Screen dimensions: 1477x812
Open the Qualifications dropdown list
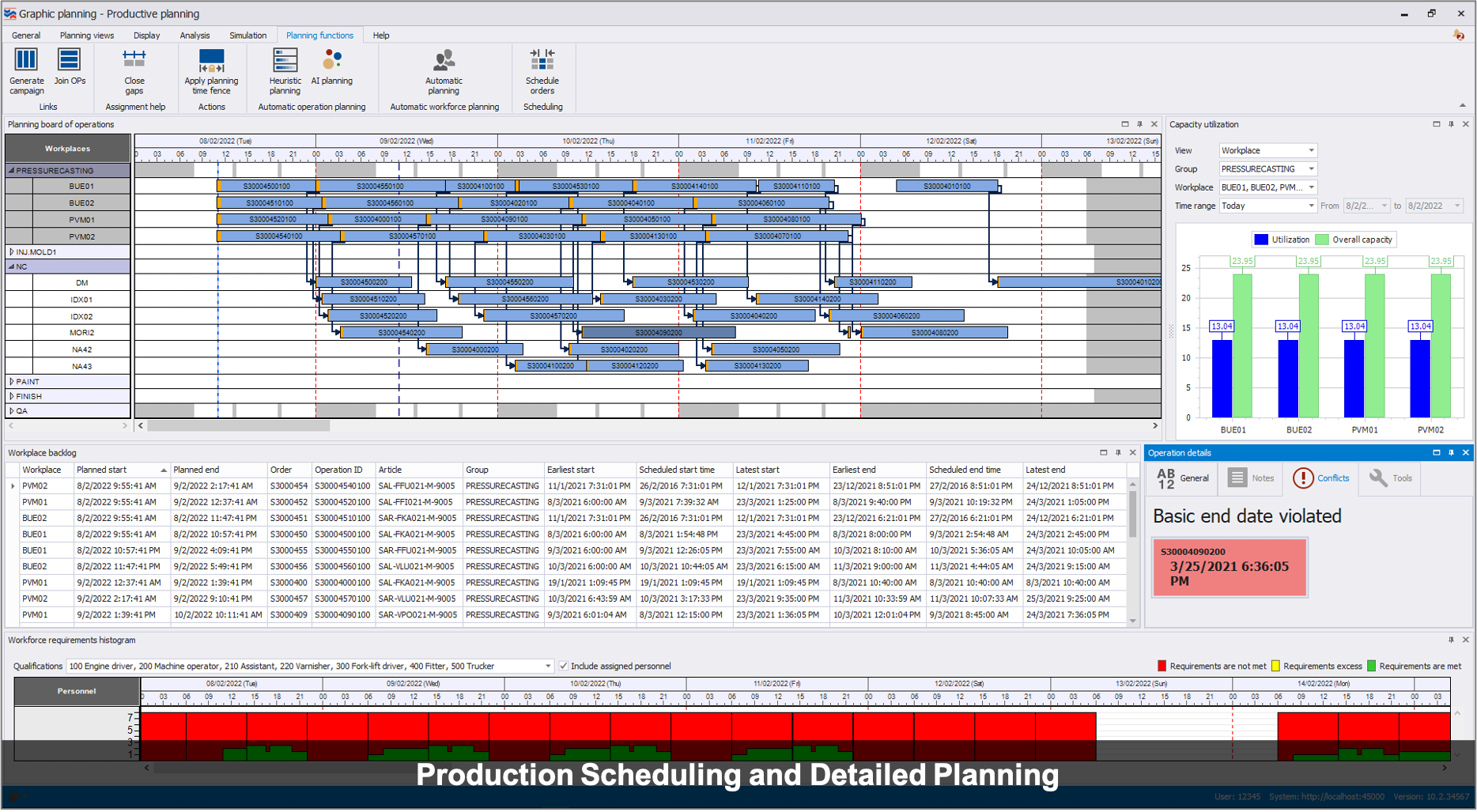[x=547, y=666]
